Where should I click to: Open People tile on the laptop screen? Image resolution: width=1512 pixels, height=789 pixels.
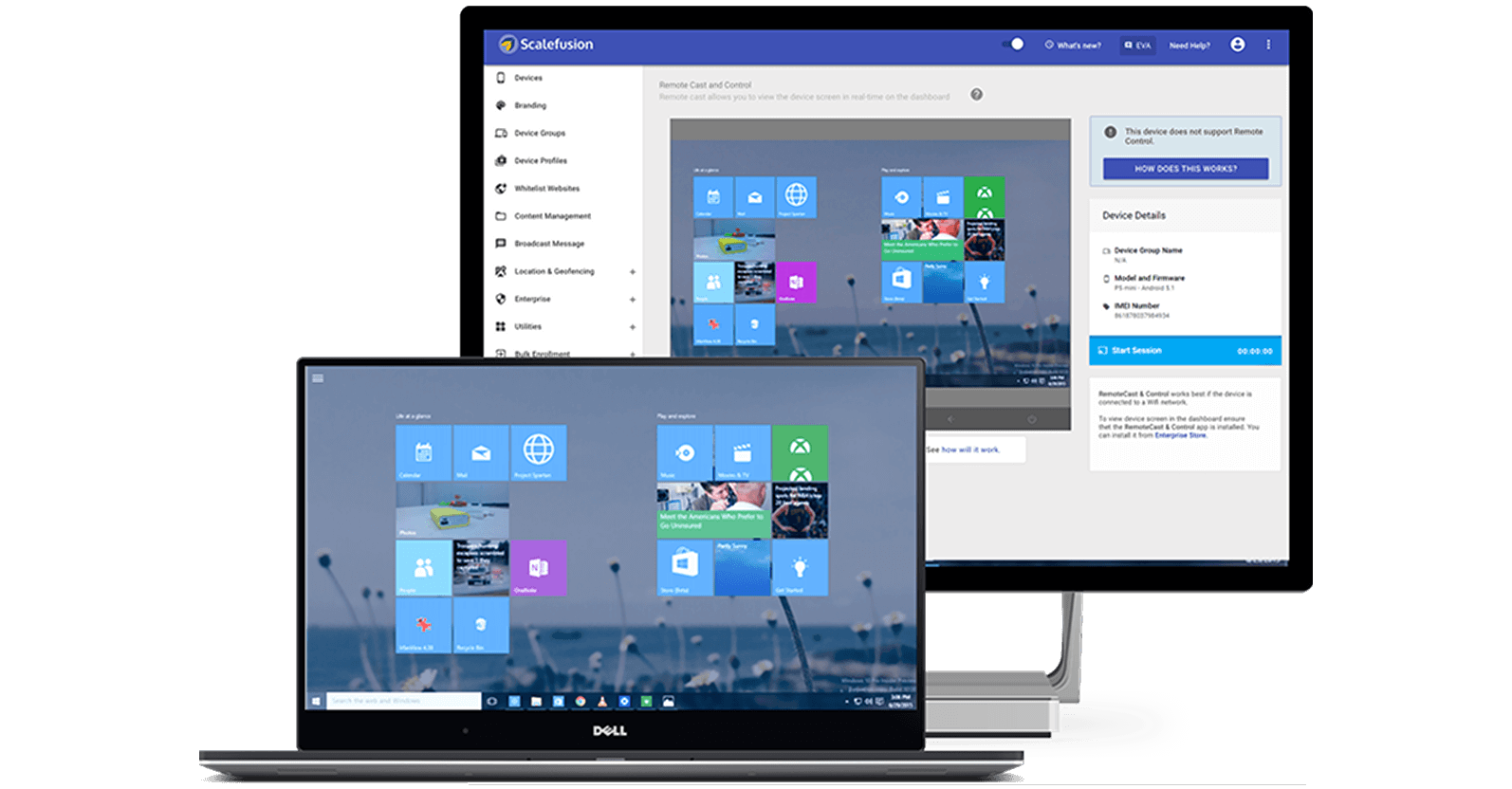click(x=423, y=568)
